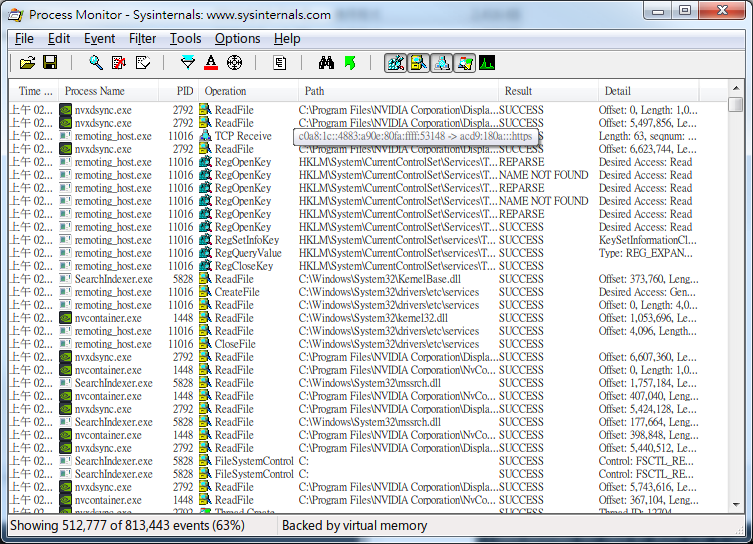The height and width of the screenshot is (544, 753).
Task: Toggle Show Network Activity button
Action: 442,63
